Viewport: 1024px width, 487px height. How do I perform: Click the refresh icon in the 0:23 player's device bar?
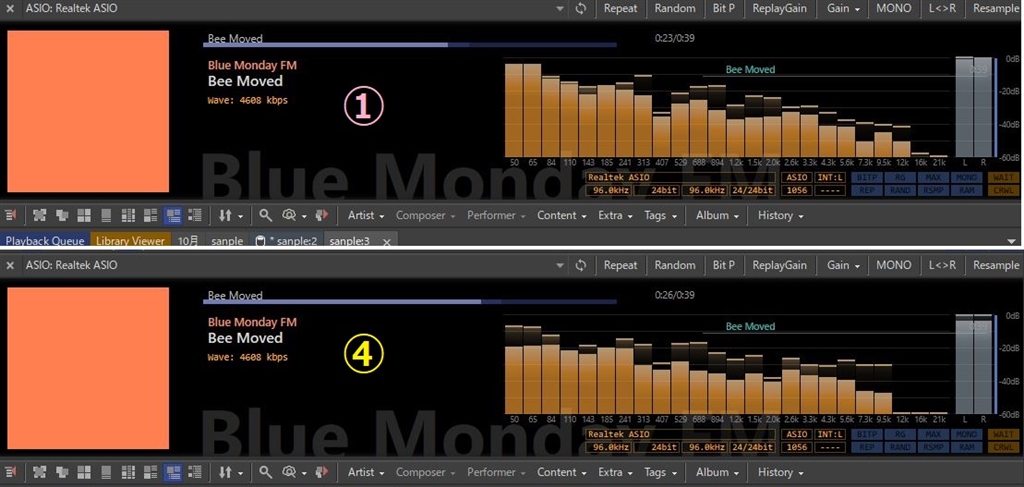(581, 8)
